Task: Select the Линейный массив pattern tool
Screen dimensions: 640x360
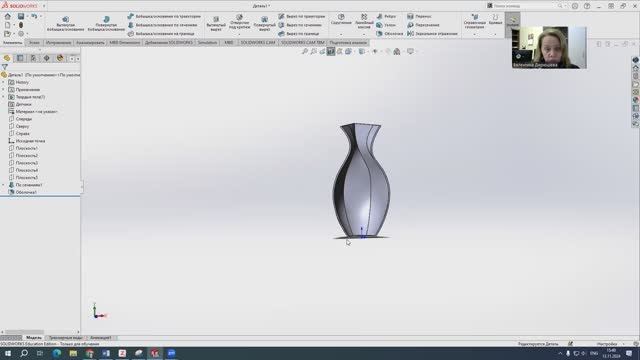Action: (x=364, y=20)
